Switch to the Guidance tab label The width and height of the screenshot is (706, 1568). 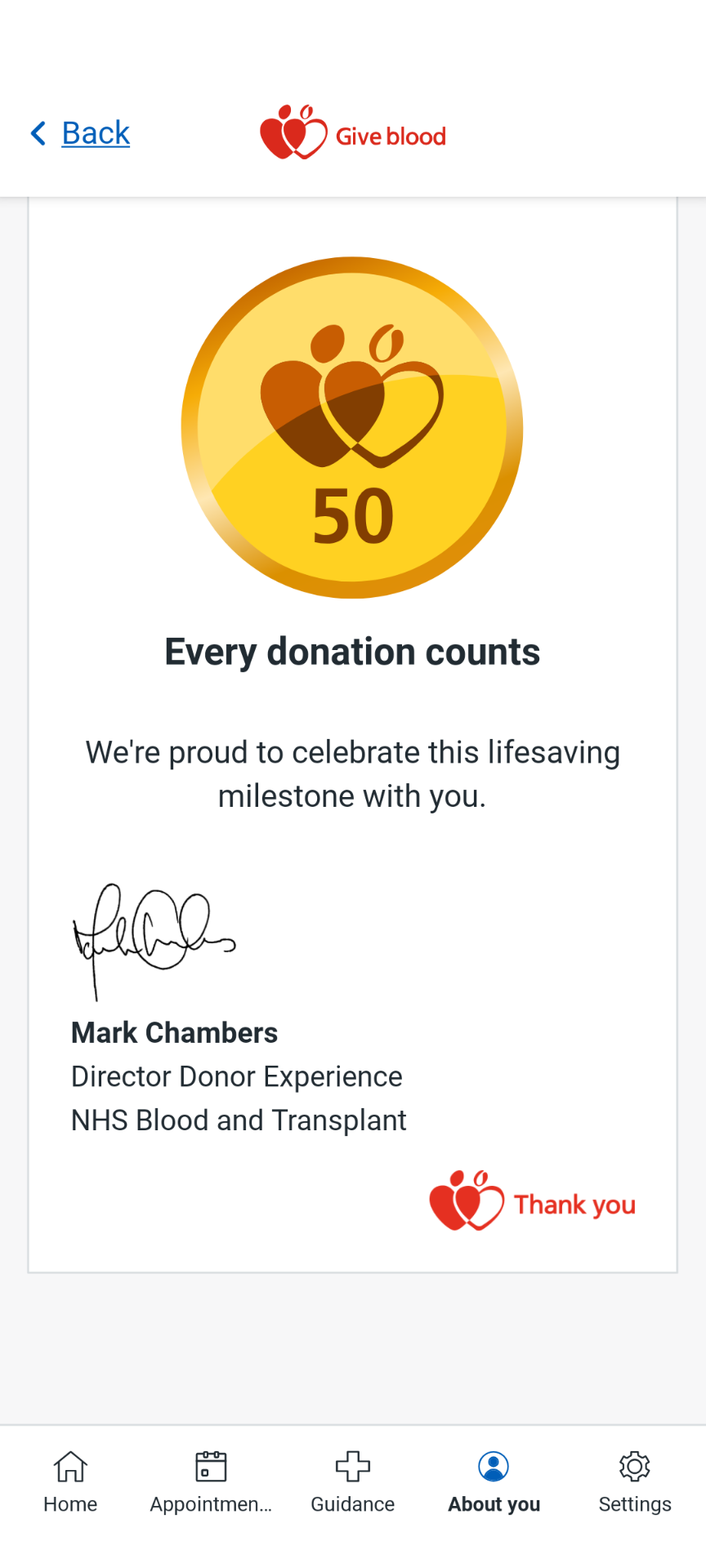click(x=353, y=1504)
